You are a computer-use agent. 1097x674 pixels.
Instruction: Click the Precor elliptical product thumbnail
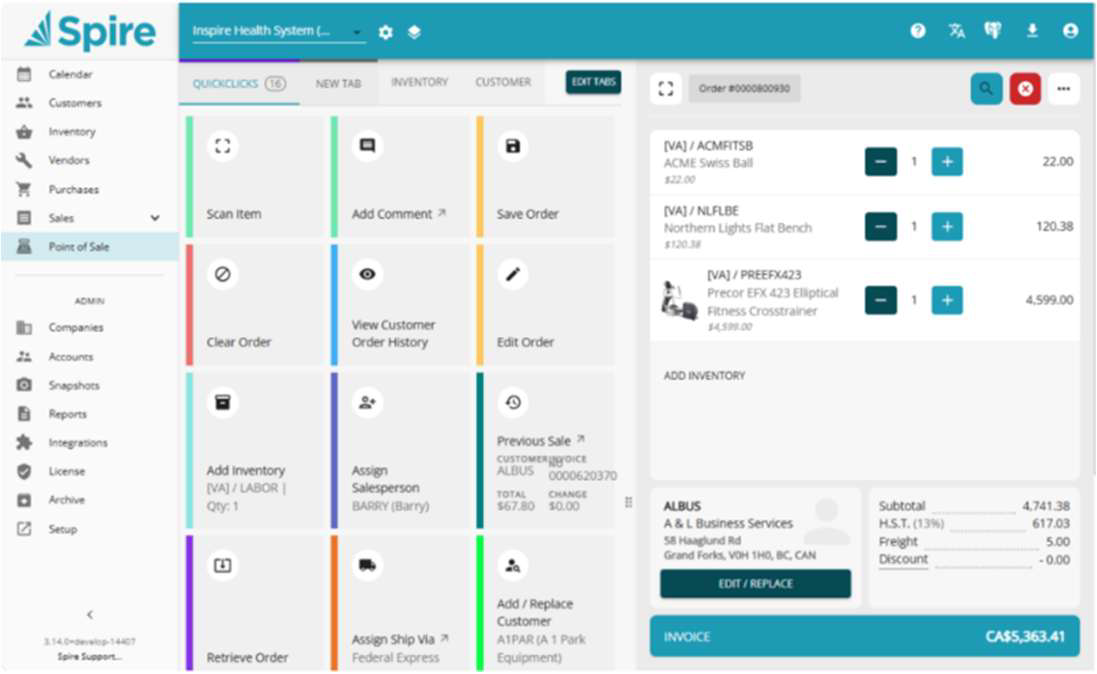pos(679,301)
